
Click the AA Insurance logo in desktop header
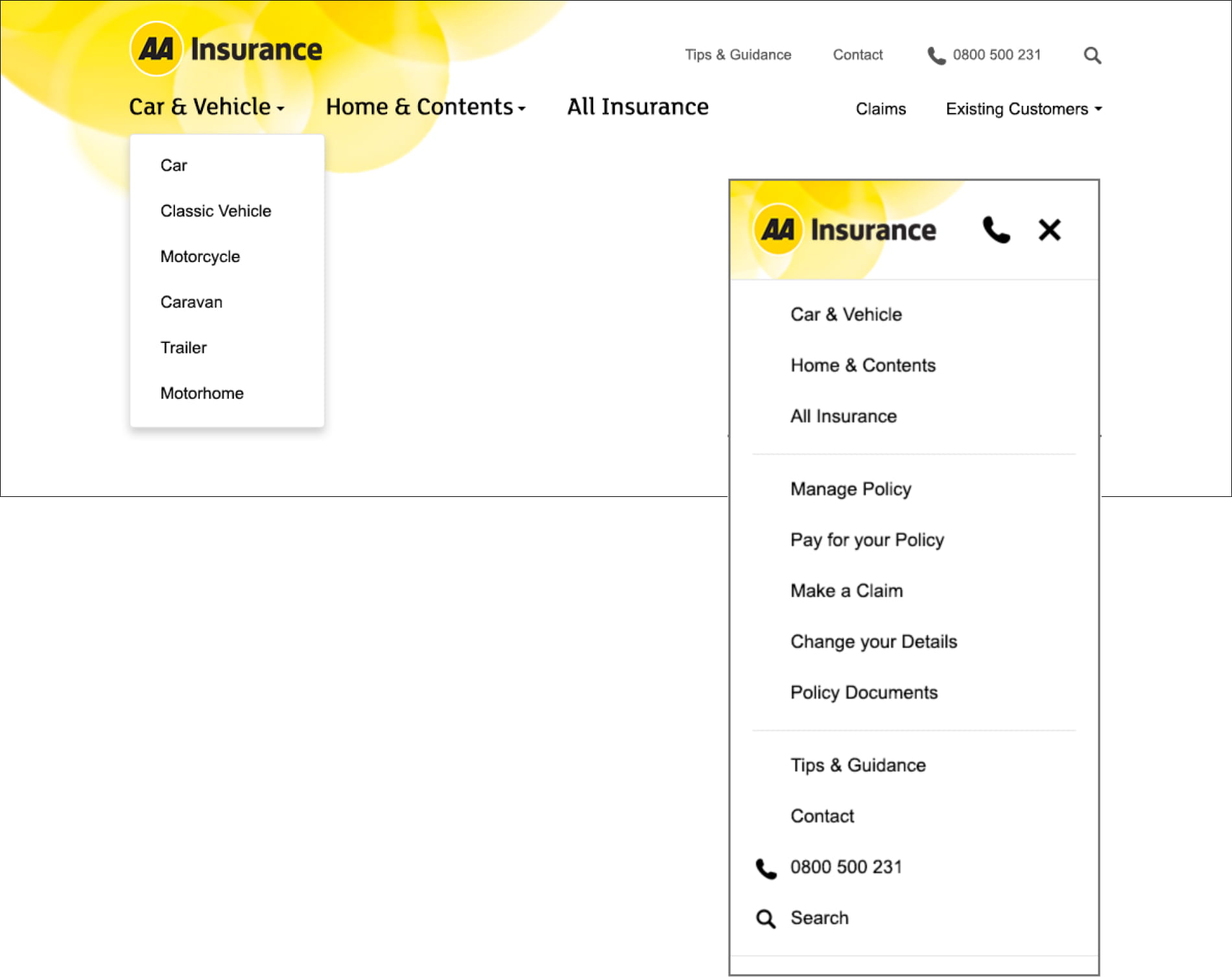(226, 49)
